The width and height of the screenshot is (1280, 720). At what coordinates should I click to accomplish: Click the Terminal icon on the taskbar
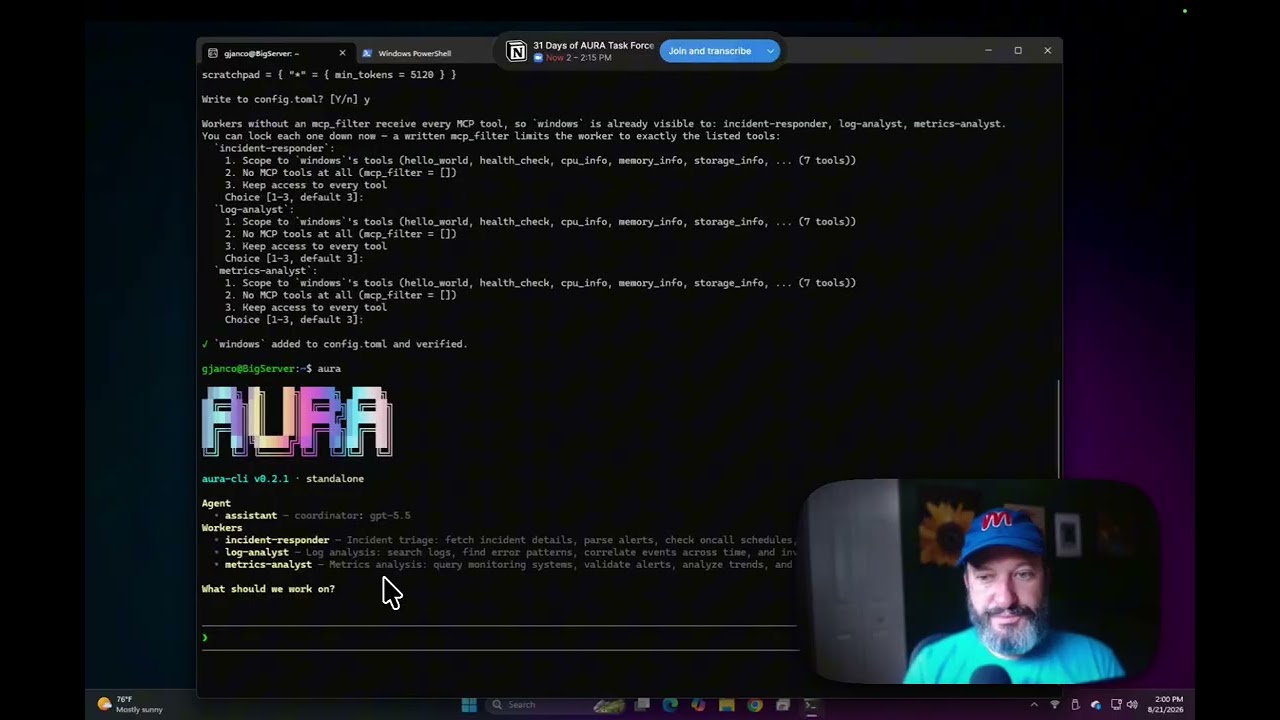tap(811, 705)
